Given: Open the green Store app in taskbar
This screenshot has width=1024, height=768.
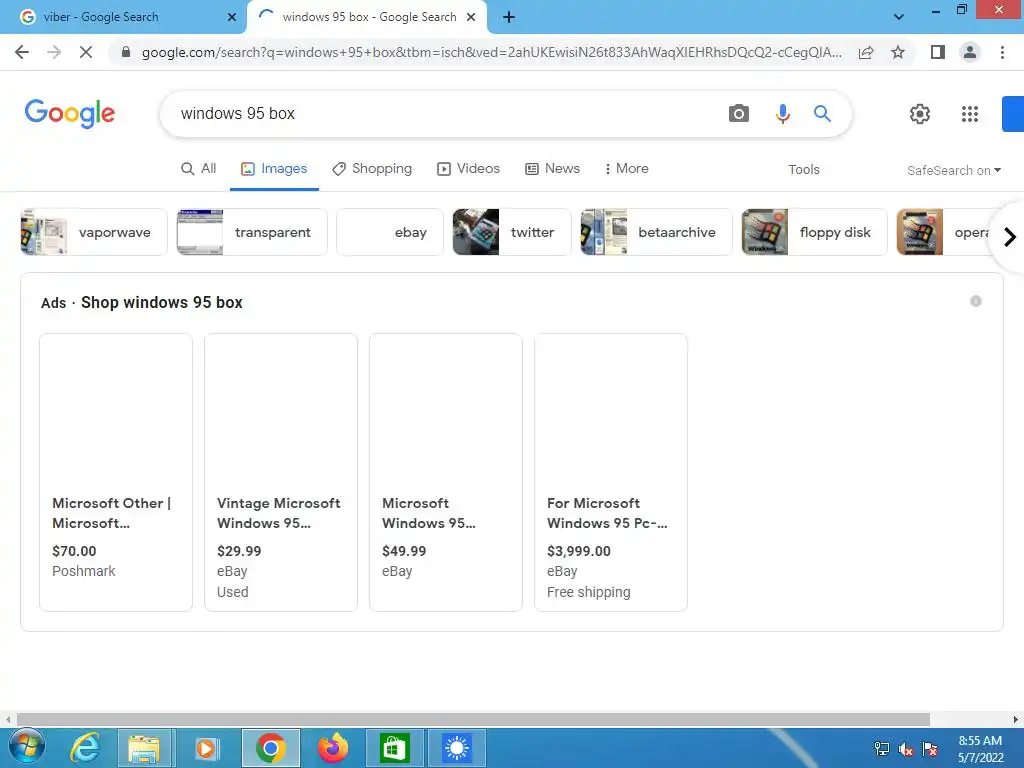Looking at the screenshot, I should tap(394, 748).
